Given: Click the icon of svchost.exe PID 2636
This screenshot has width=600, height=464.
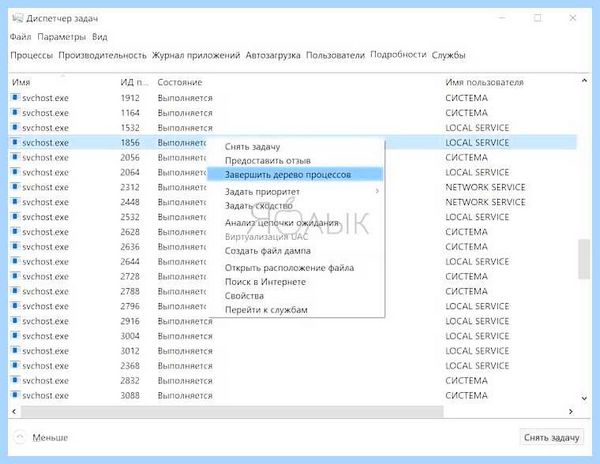Looking at the screenshot, I should (x=15, y=246).
